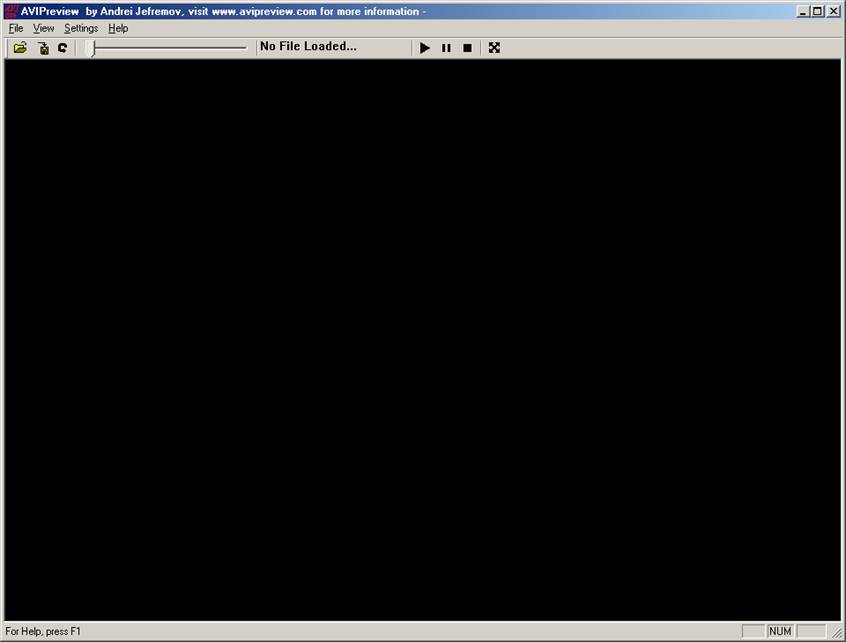Click the AVIPreview application icon in title bar
The width and height of the screenshot is (846, 642).
tap(12, 11)
